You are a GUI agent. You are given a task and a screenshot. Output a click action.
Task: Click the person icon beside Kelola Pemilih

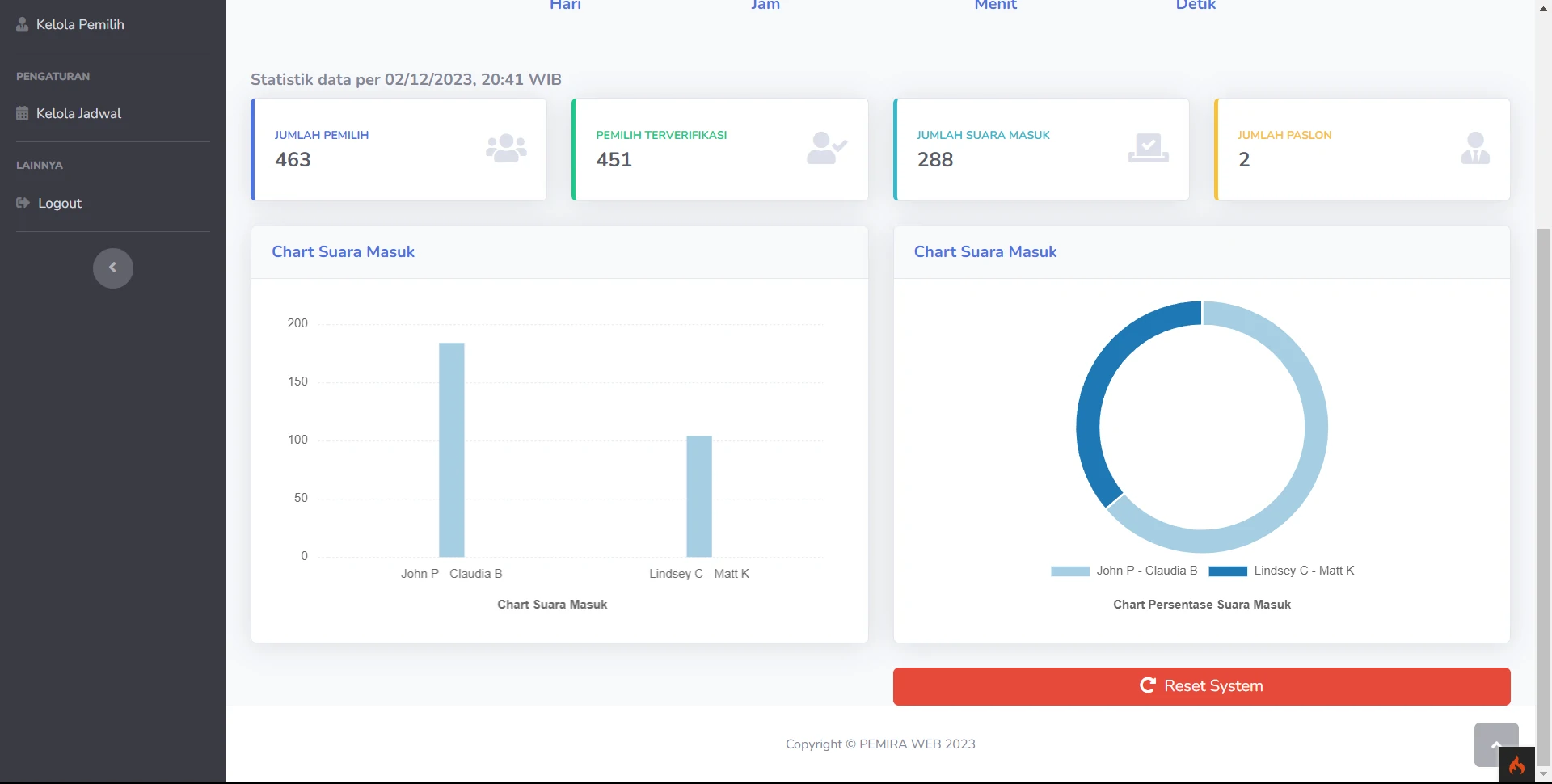pos(23,24)
